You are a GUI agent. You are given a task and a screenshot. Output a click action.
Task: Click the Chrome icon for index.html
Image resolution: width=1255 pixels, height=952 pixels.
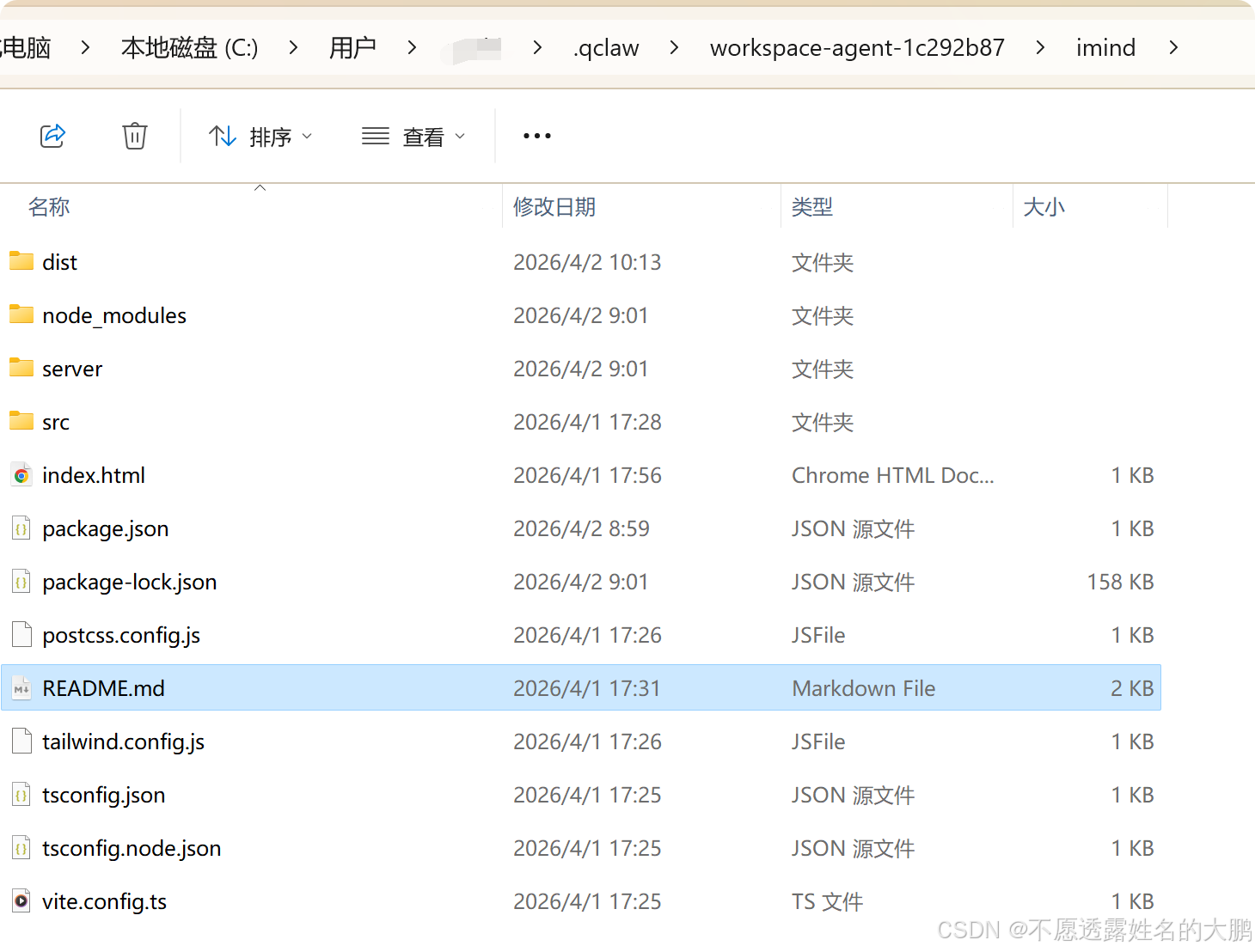21,475
